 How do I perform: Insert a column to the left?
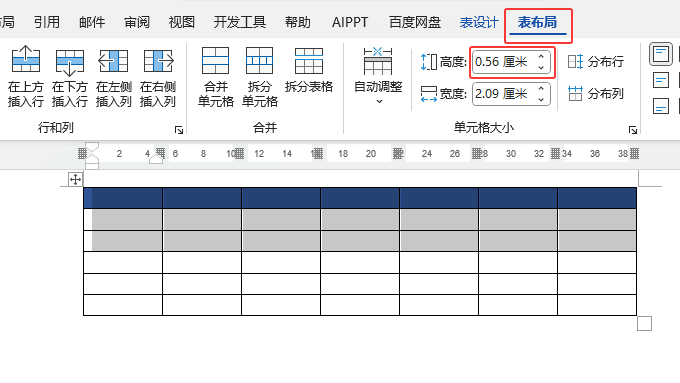(114, 76)
